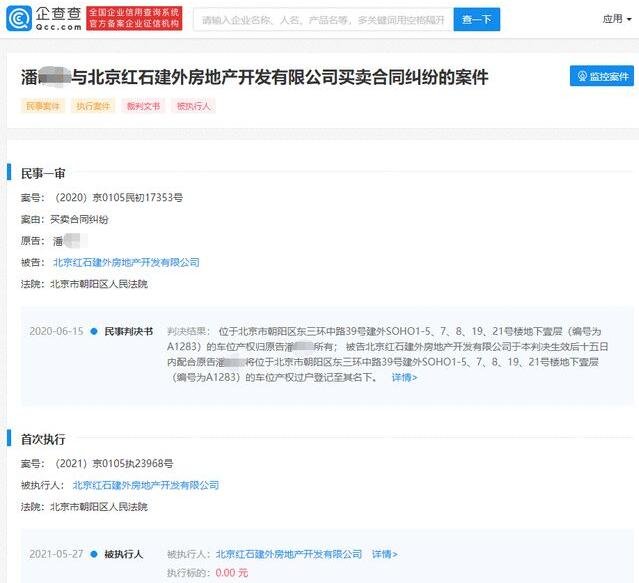Select the 民事案件 tag
The image size is (639, 583).
coord(43,106)
